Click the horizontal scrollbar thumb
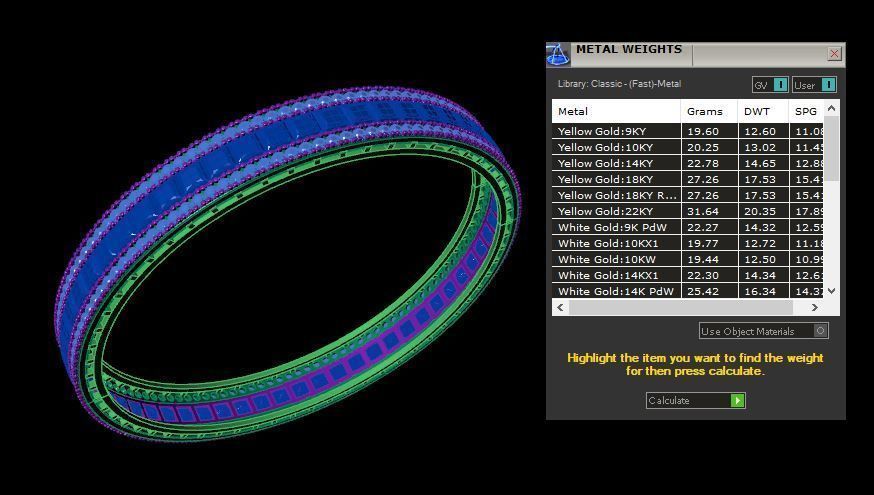The height and width of the screenshot is (495, 874). click(681, 307)
